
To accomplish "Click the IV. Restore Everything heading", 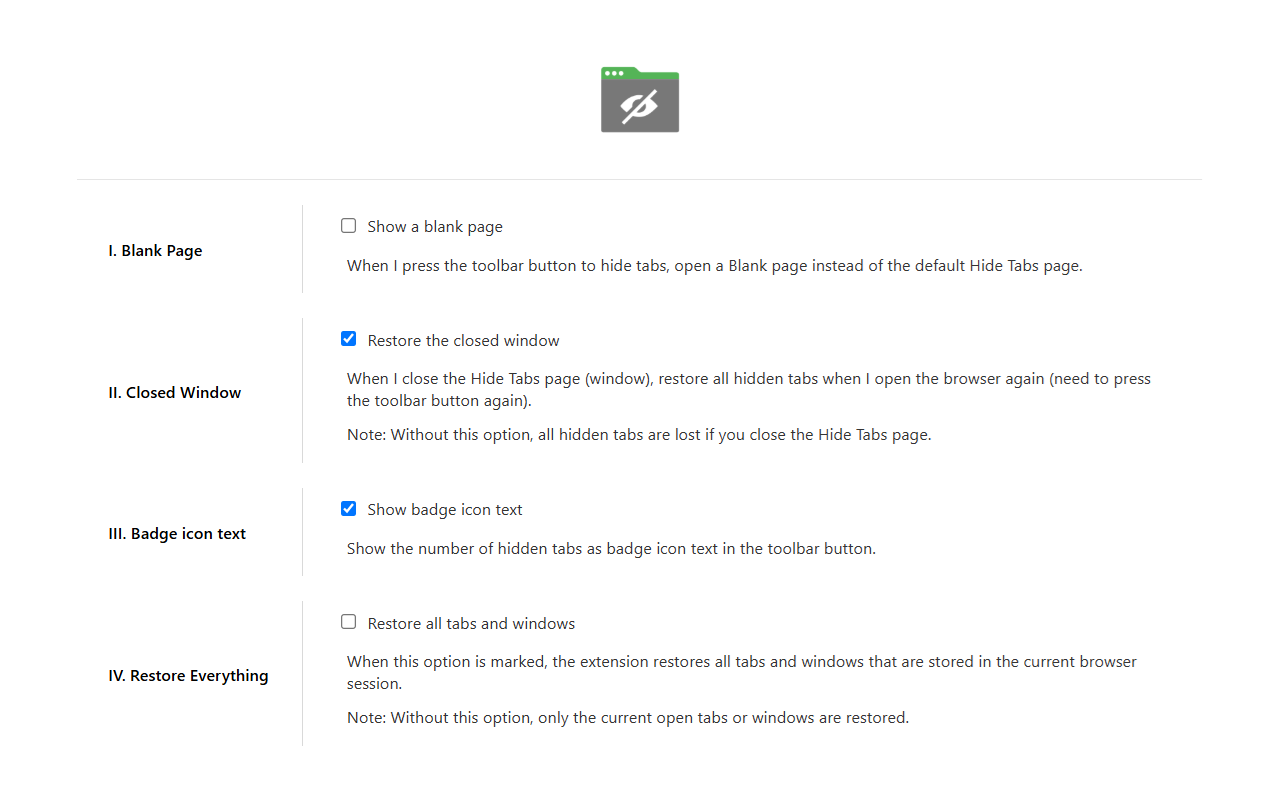I will click(188, 675).
